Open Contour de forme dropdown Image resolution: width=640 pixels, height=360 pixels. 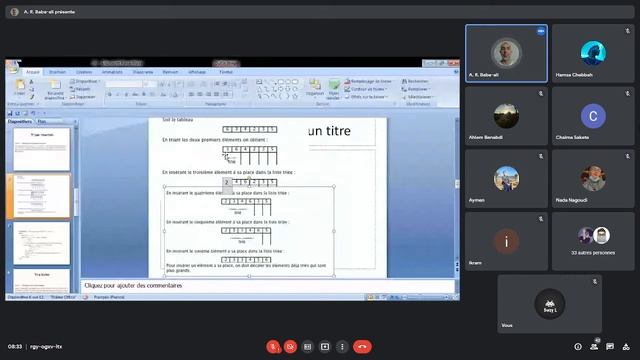[x=366, y=89]
